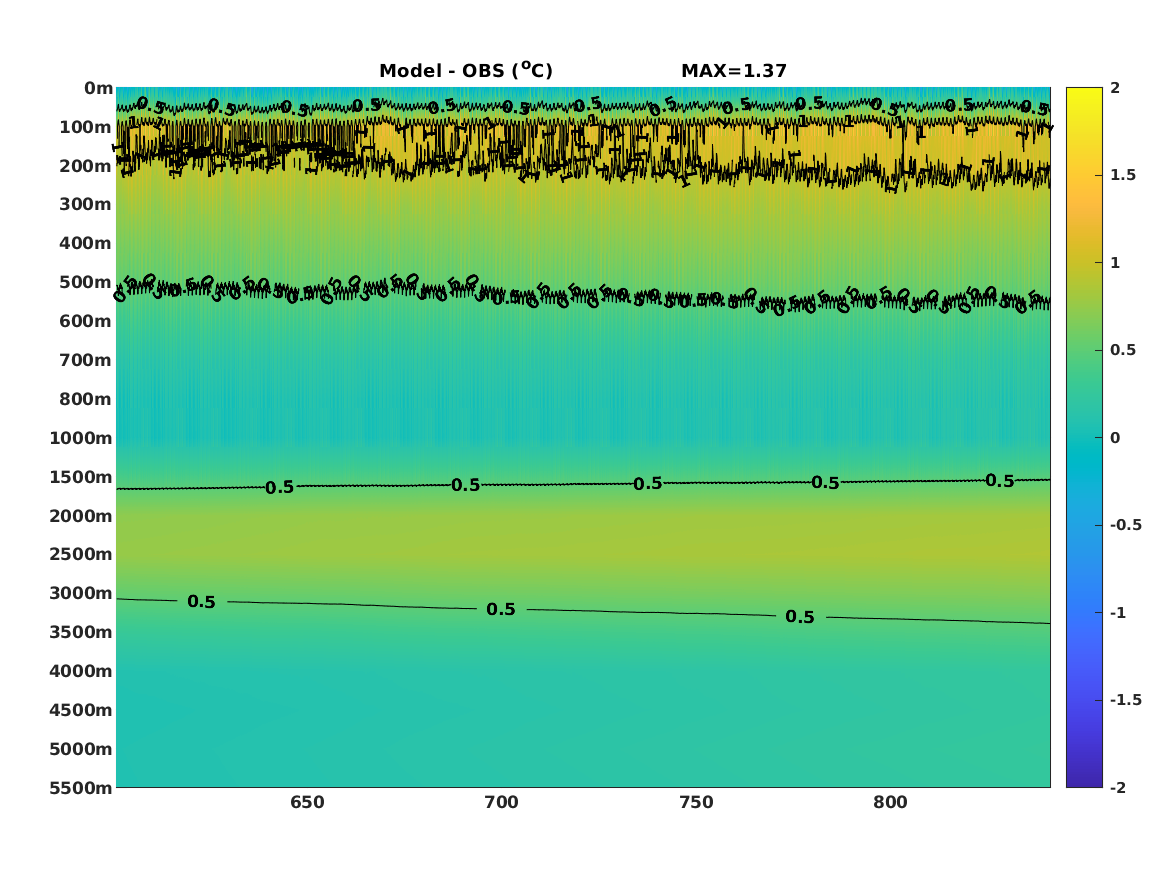Click the '0m' depth axis label
The height and width of the screenshot is (875, 1167).
point(98,89)
